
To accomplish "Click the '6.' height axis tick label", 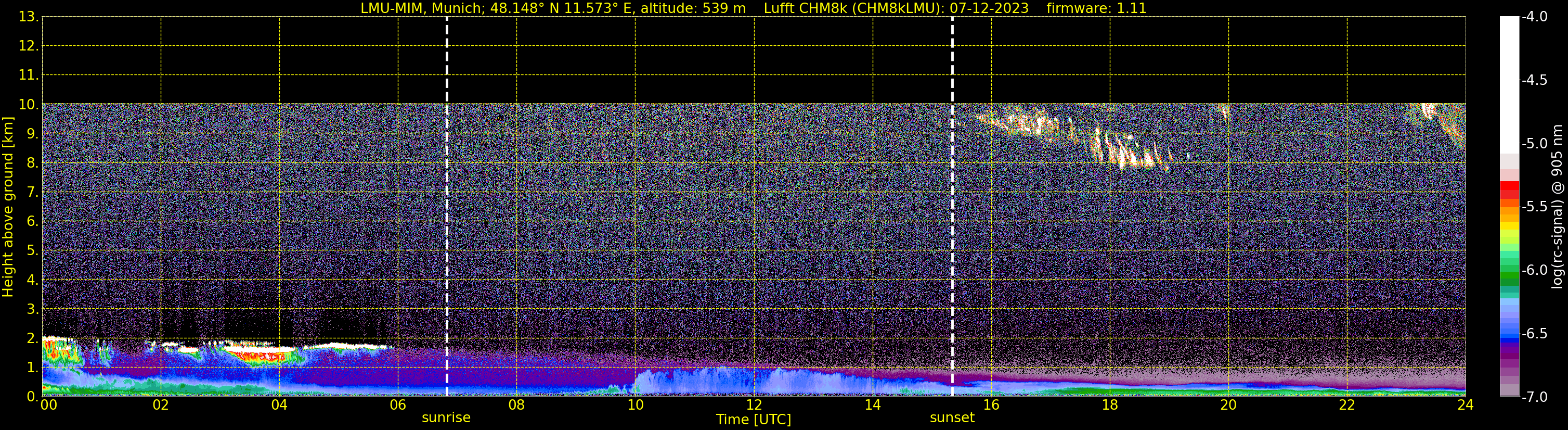I will point(32,222).
